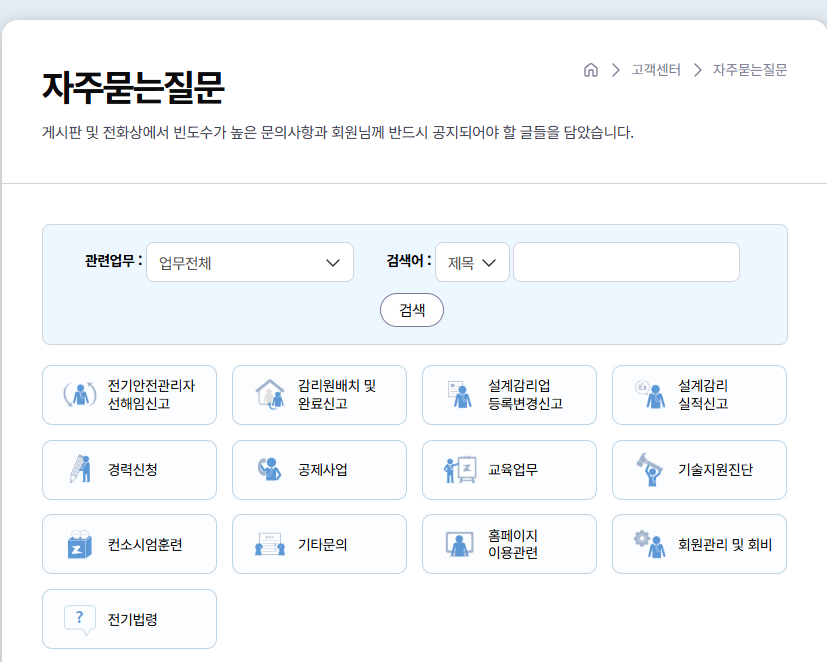The image size is (827, 662).
Task: Open 고객센터 breadcrumb link
Action: tap(656, 70)
